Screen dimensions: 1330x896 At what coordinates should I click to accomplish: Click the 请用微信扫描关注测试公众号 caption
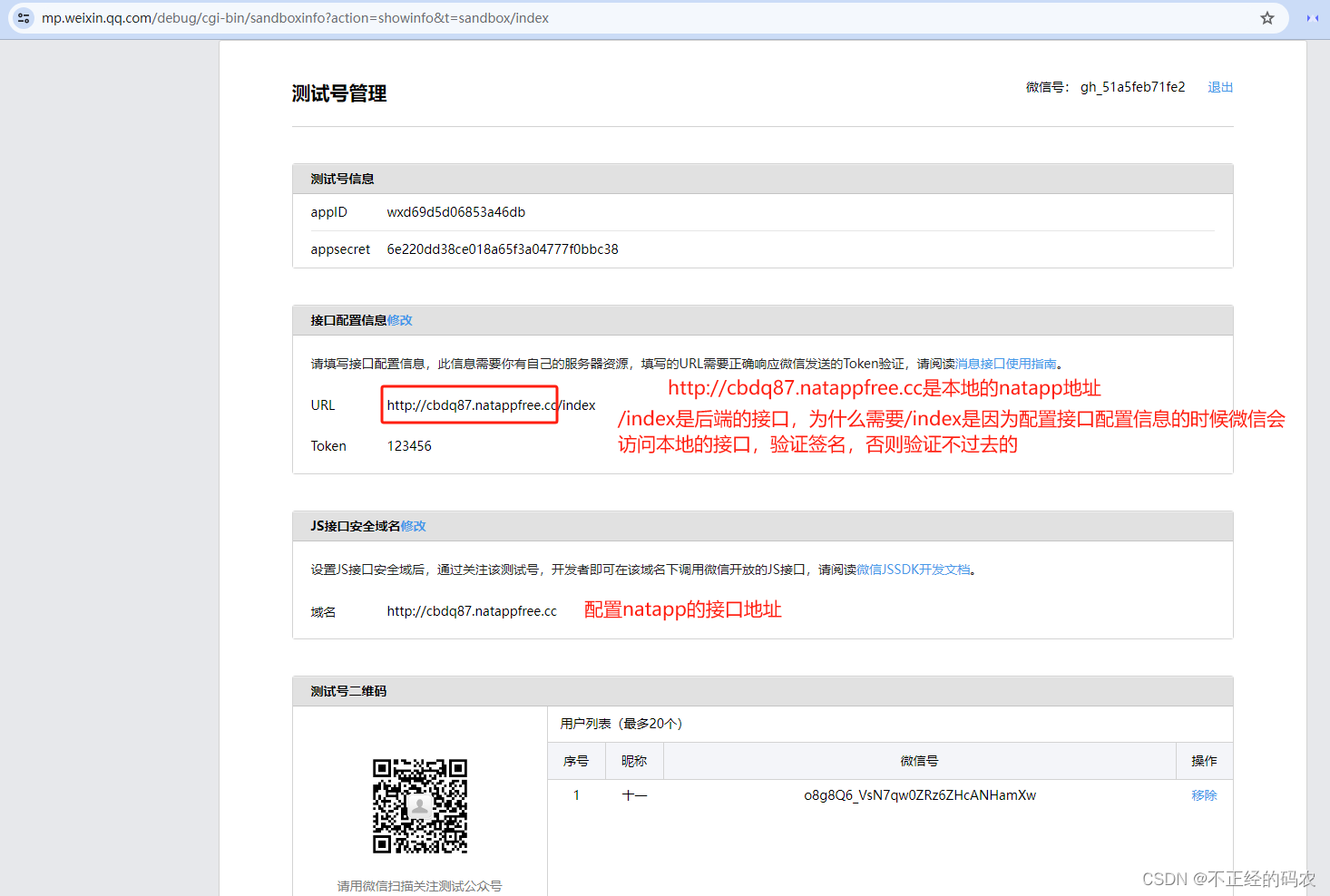coord(419,886)
